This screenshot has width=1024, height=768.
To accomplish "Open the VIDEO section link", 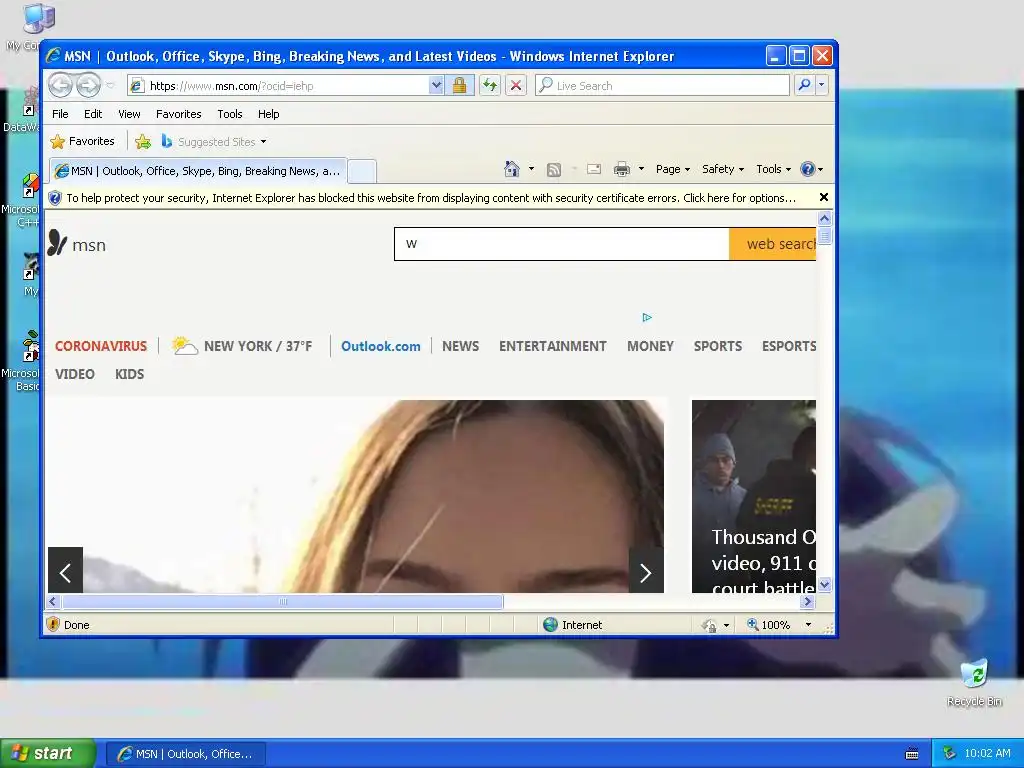I will tap(74, 374).
